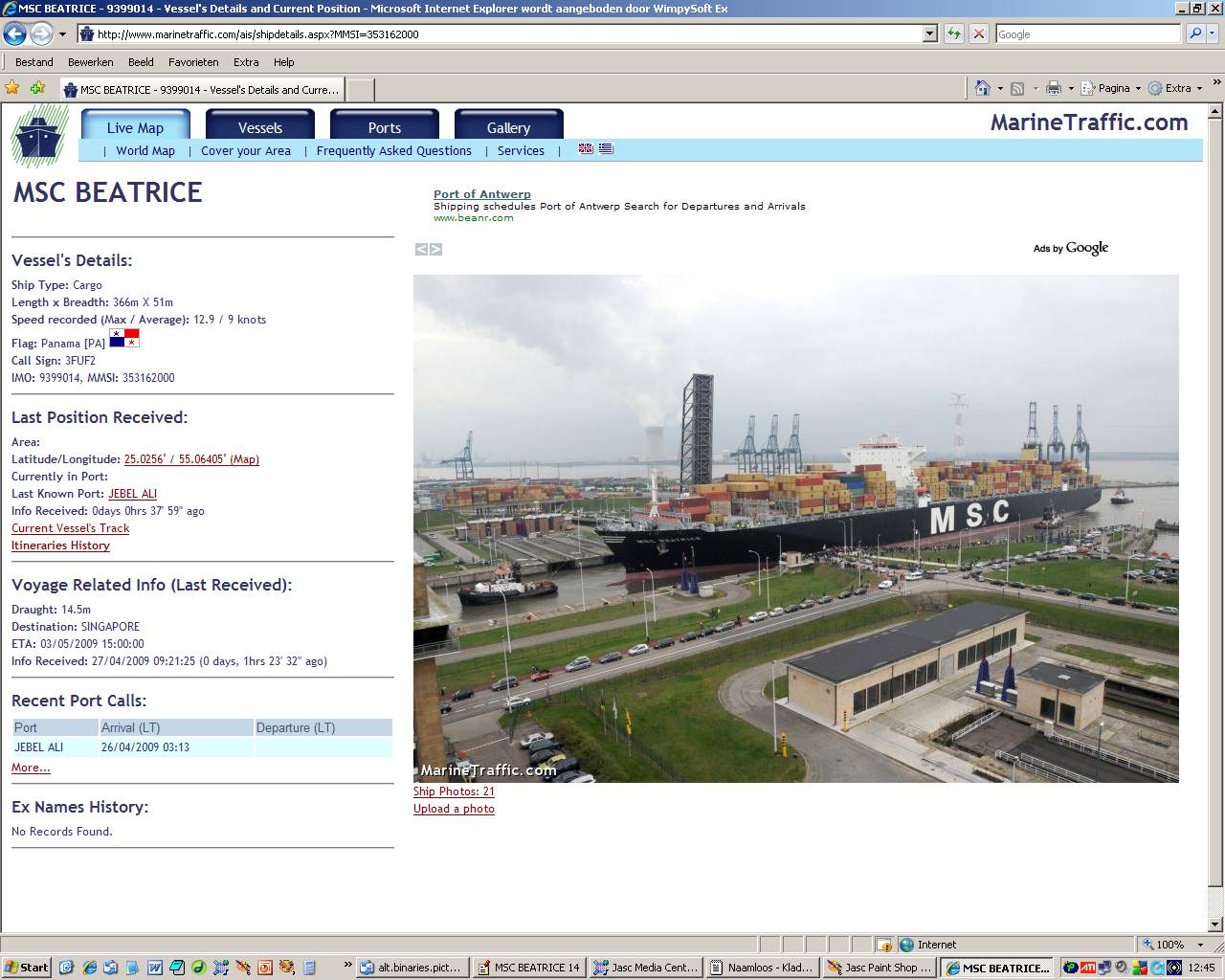The height and width of the screenshot is (980, 1225).
Task: Open the Ports tab
Action: [384, 127]
